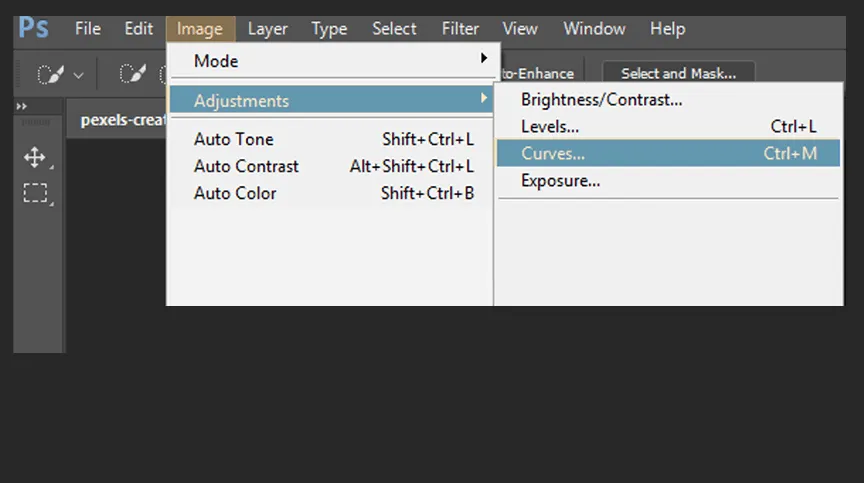The height and width of the screenshot is (483, 864).
Task: Open the Filter menu
Action: click(x=460, y=29)
